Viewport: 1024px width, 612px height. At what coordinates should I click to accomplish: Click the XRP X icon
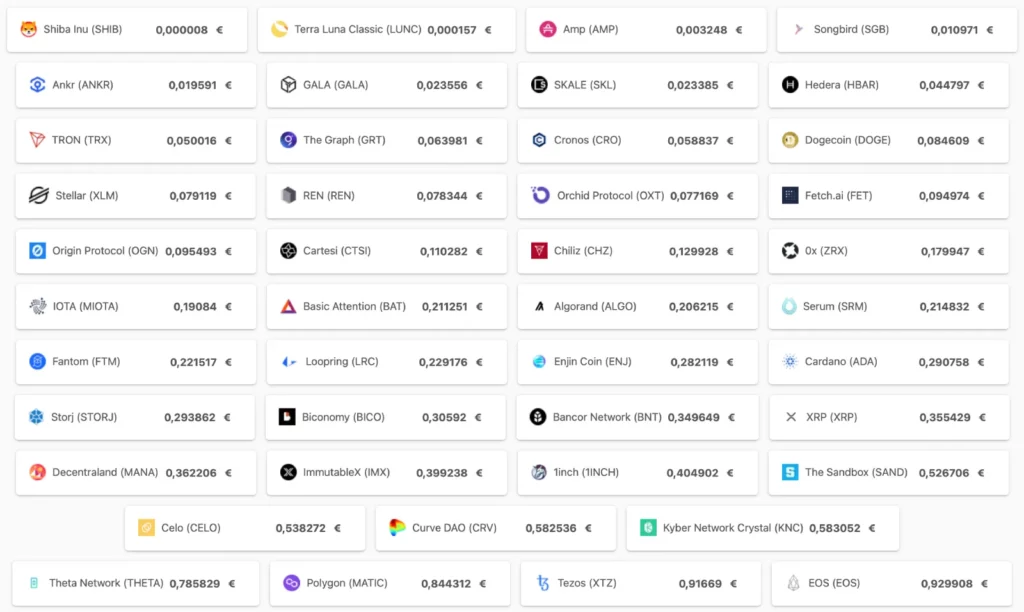click(x=791, y=417)
